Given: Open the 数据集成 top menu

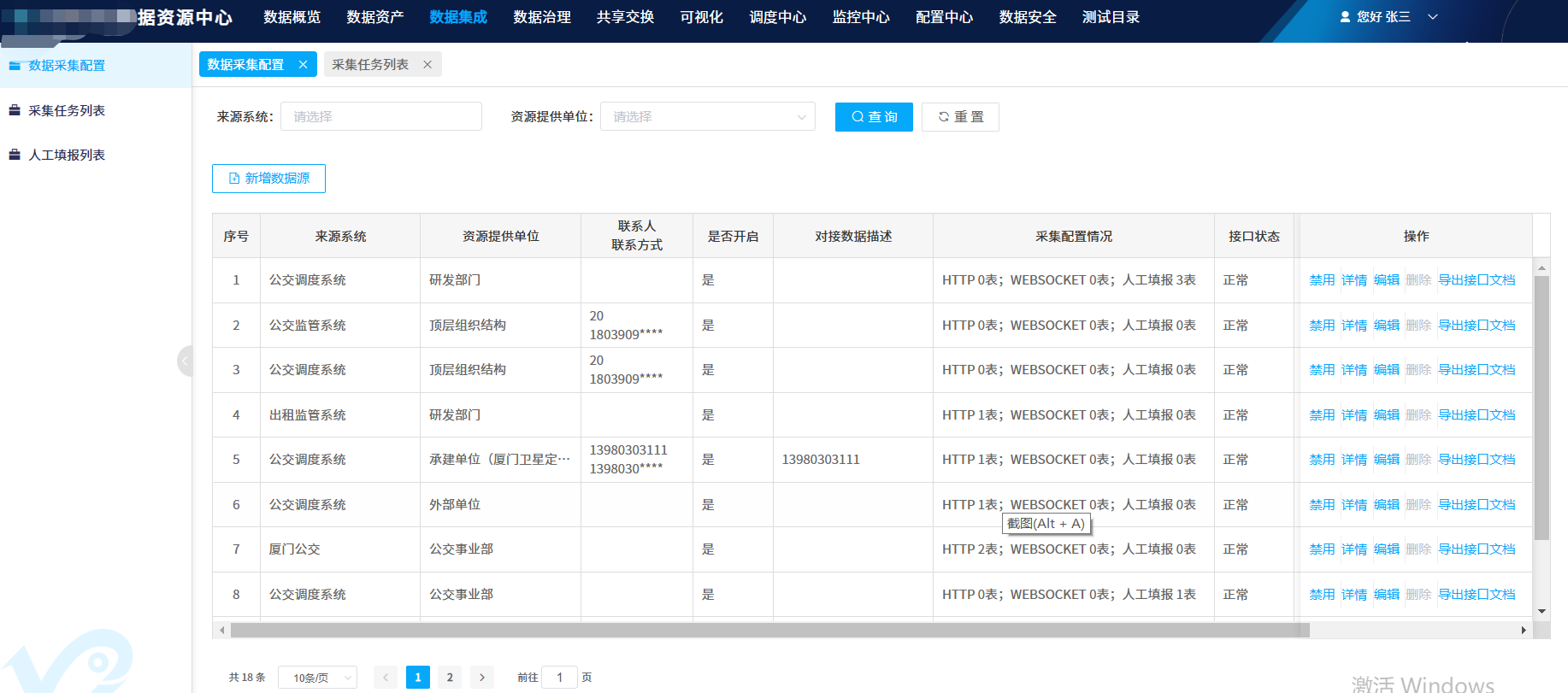Looking at the screenshot, I should click(x=458, y=17).
